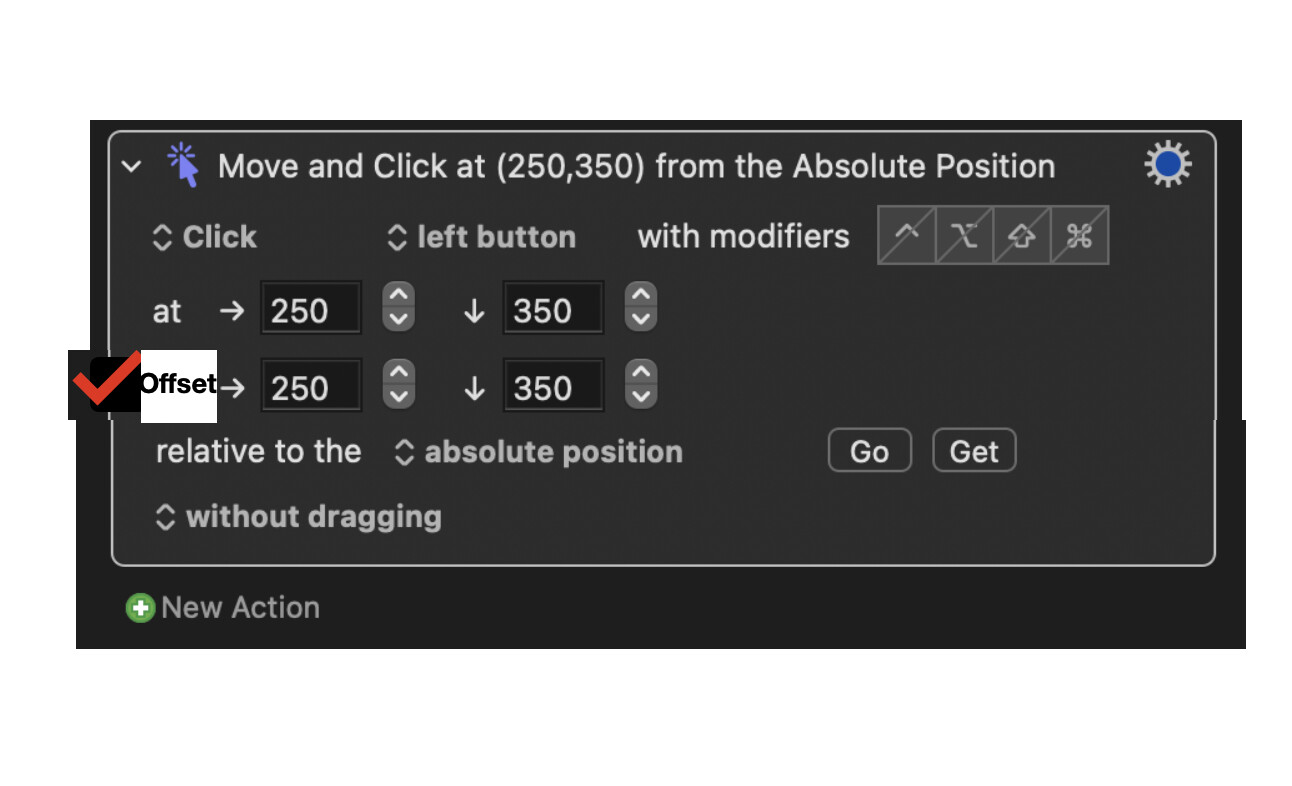1292x786 pixels.
Task: Open the left button dropdown
Action: click(x=481, y=237)
